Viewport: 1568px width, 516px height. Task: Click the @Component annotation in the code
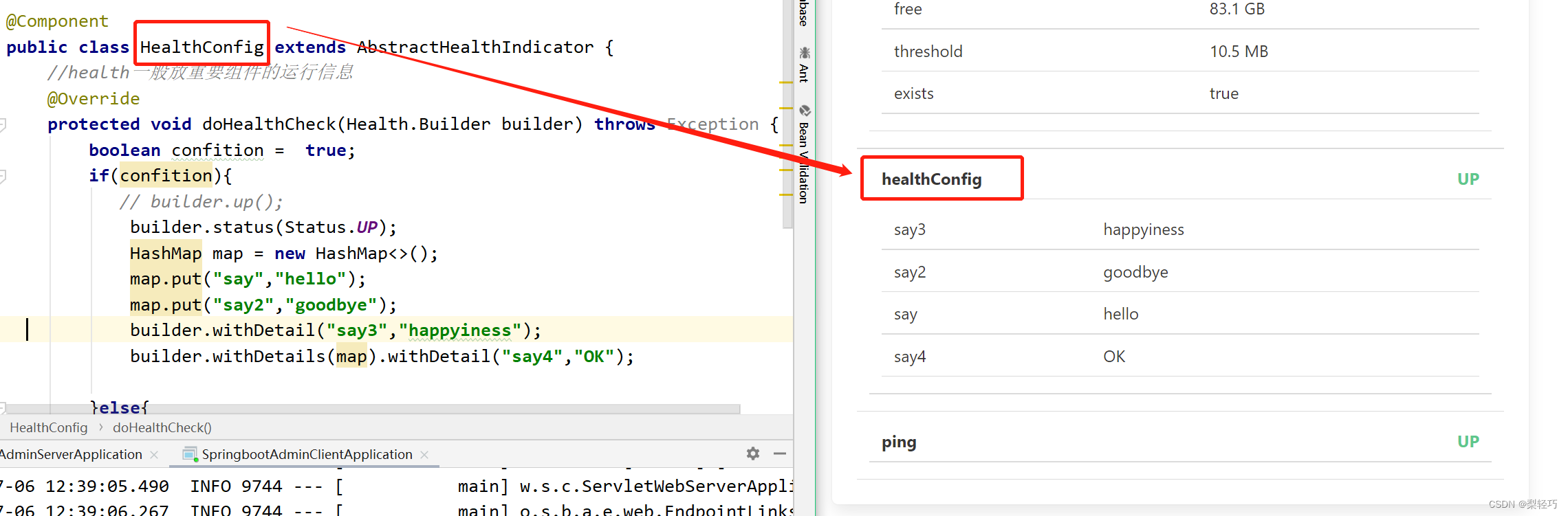[57, 21]
